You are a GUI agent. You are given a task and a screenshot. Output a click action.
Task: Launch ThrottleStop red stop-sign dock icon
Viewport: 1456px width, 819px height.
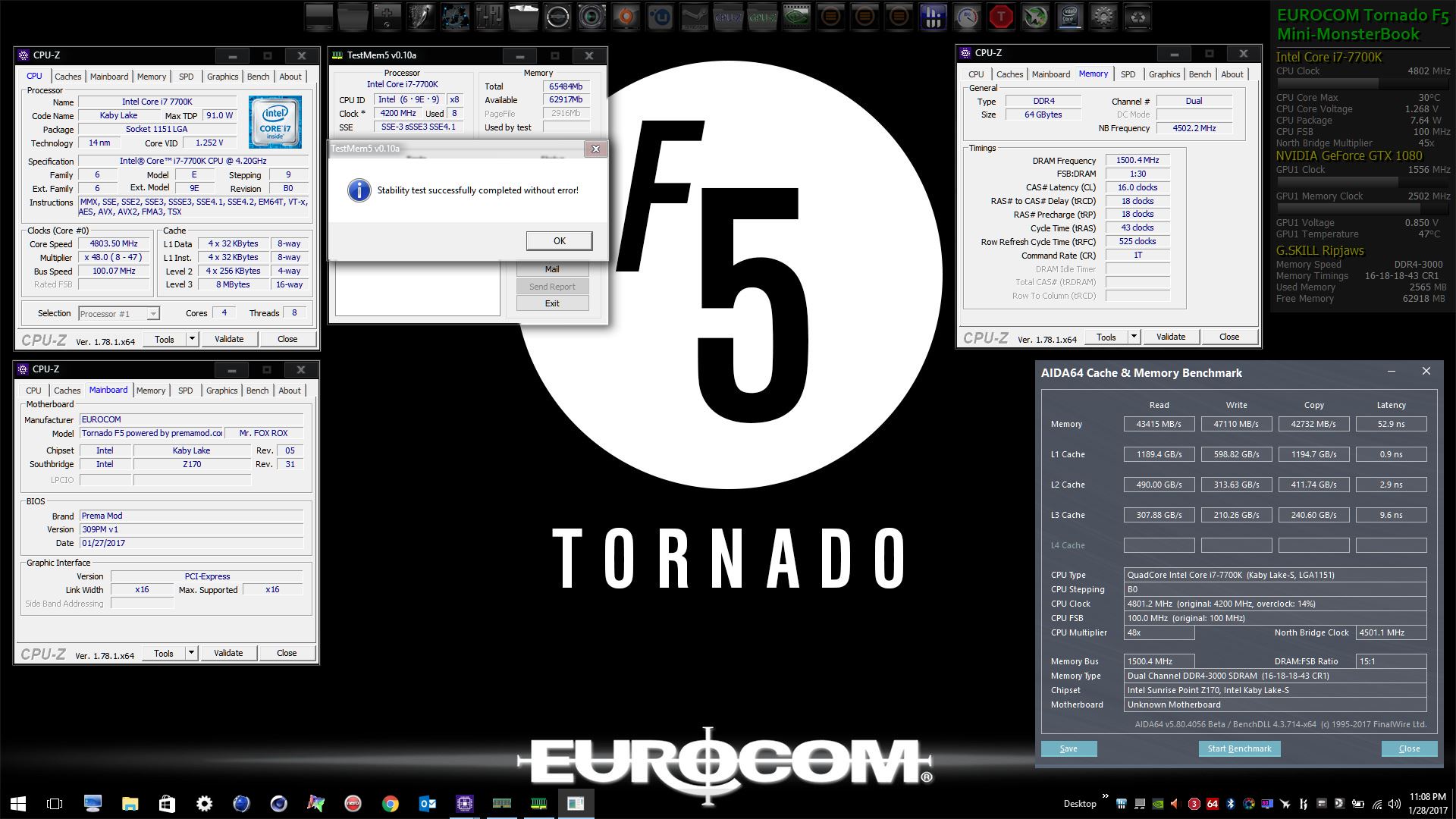point(1001,17)
